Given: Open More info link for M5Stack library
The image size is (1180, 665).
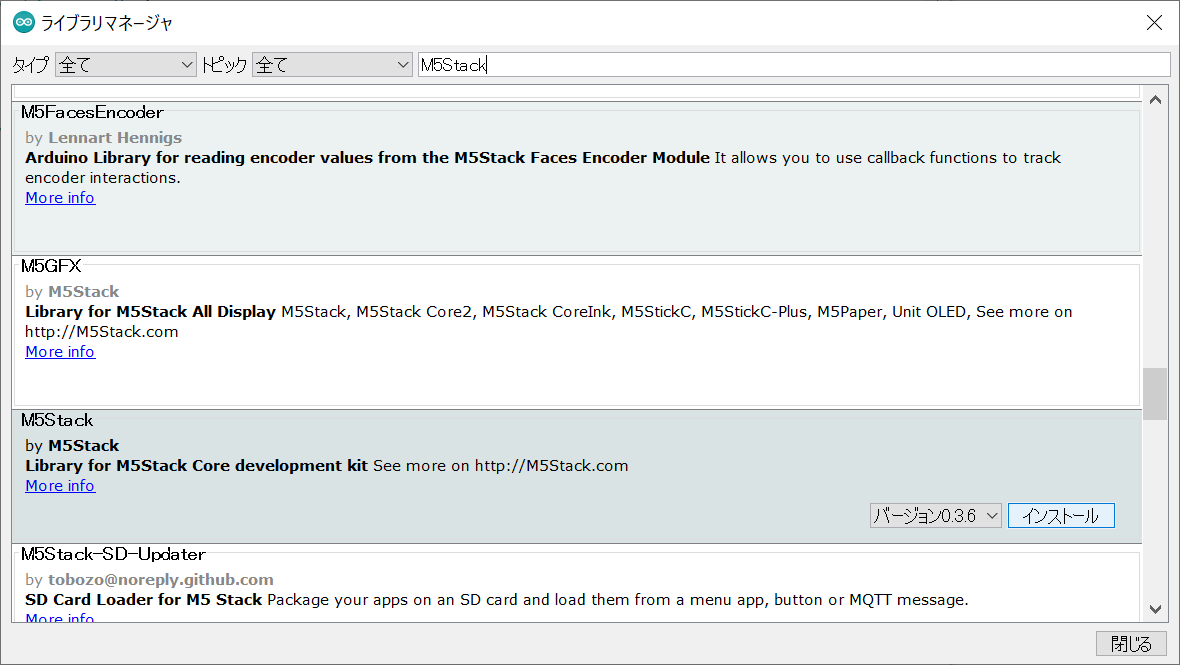Looking at the screenshot, I should tap(60, 486).
